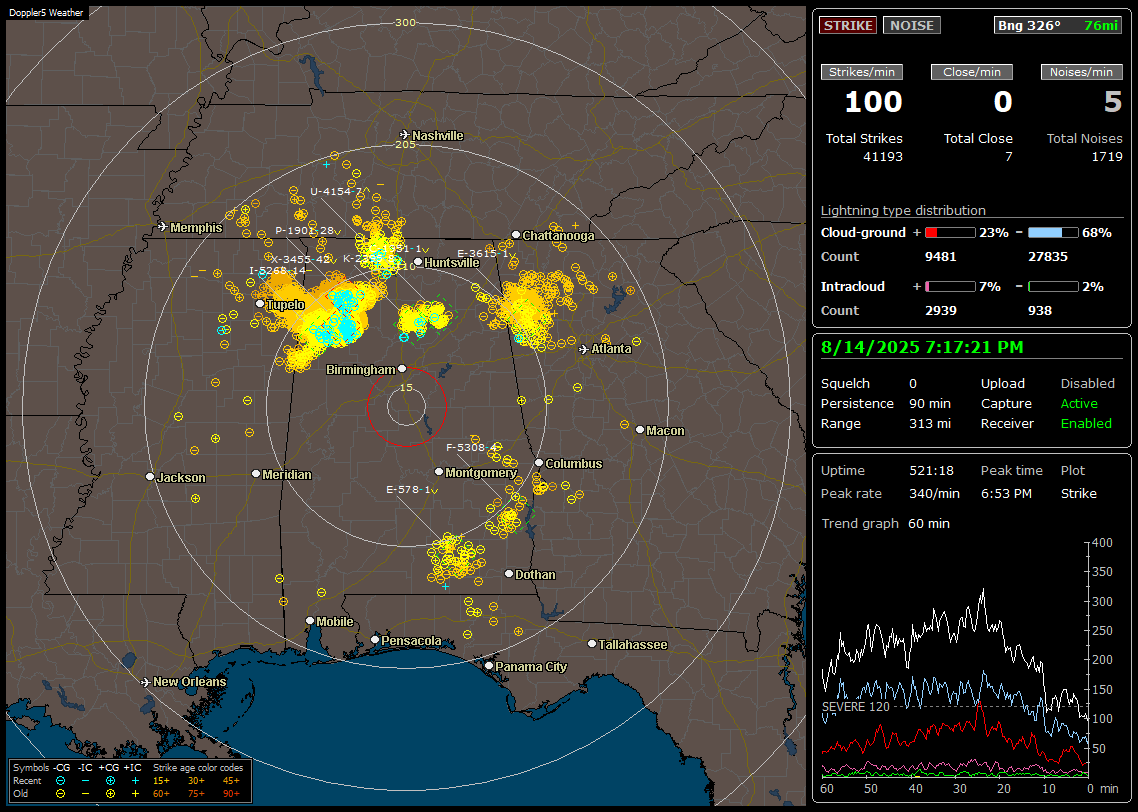1138x812 pixels.
Task: Click the storm cell label I-5268-14
Action: point(278,271)
